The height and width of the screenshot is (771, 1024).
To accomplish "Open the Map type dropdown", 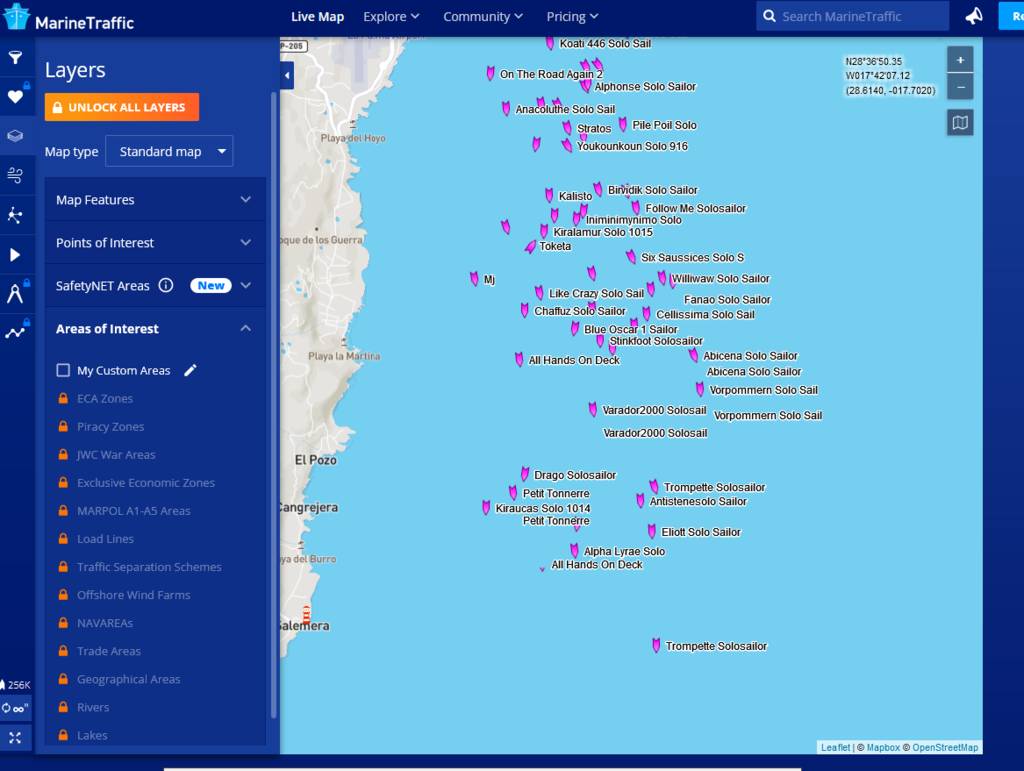I will click(169, 151).
